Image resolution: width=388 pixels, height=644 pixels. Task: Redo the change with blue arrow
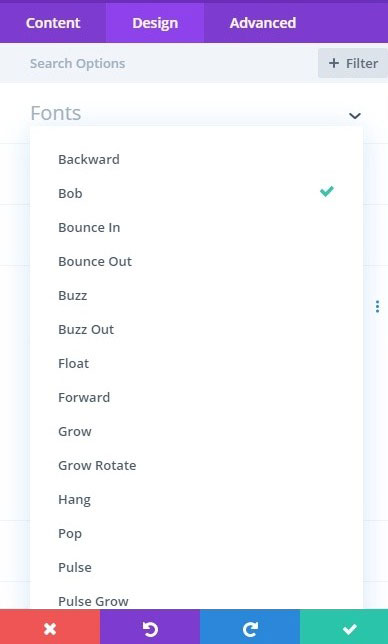[250, 628]
